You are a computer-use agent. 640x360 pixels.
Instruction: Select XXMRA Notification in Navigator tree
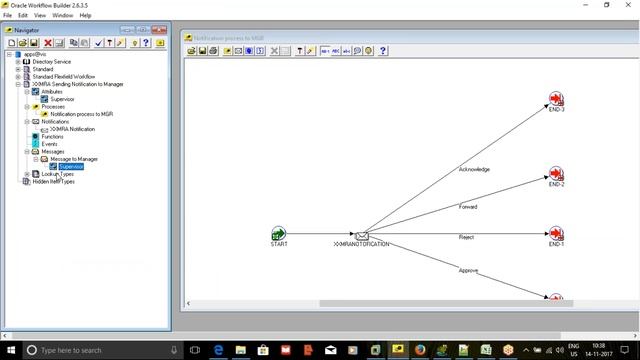click(x=72, y=129)
